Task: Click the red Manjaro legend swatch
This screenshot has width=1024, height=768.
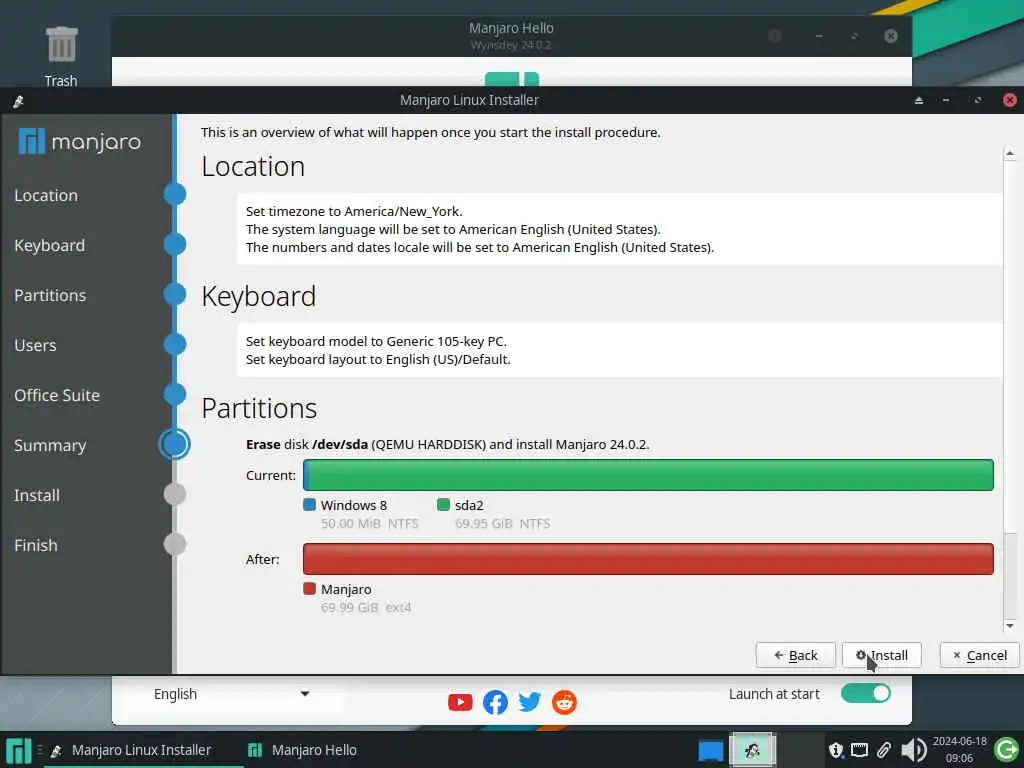Action: [x=310, y=588]
